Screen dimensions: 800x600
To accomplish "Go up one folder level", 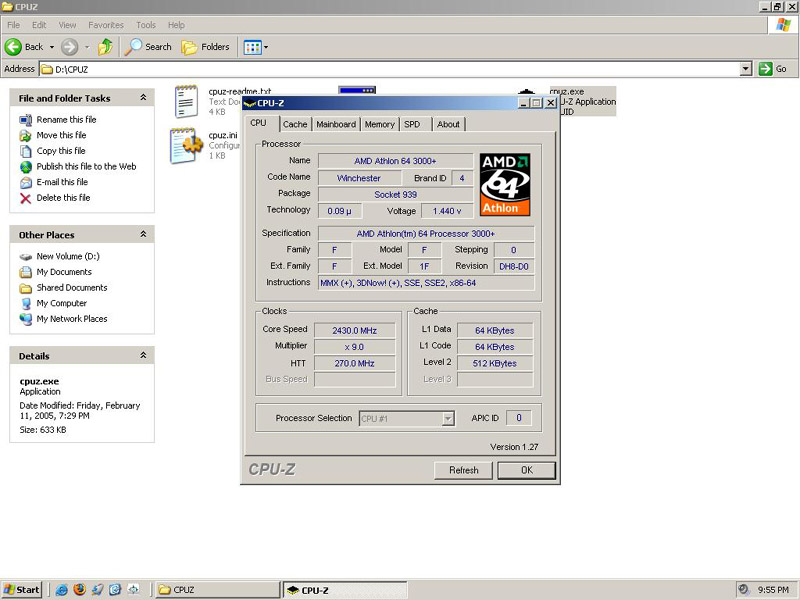I will tap(106, 47).
